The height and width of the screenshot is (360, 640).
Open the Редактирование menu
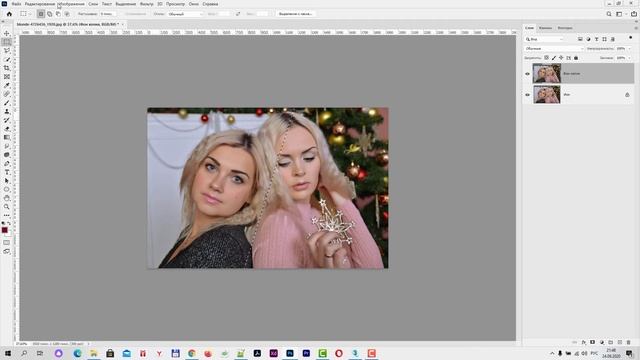[40, 4]
